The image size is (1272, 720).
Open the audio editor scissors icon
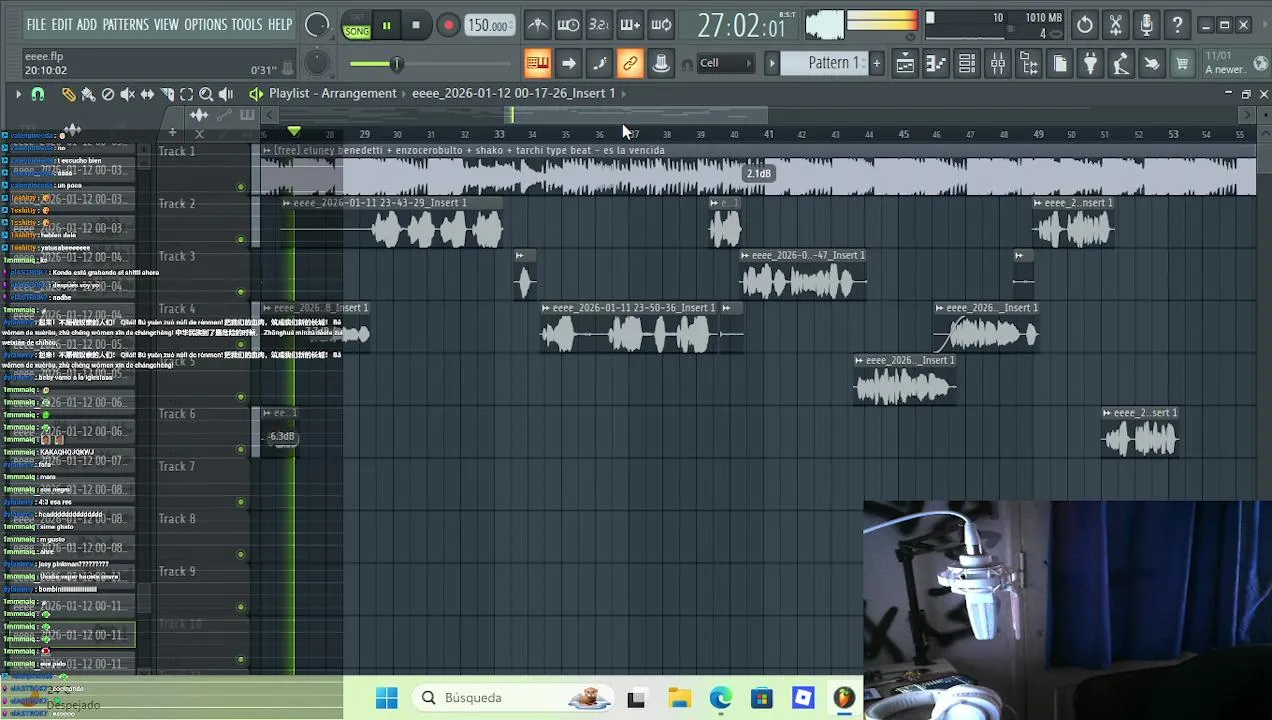tap(1116, 25)
